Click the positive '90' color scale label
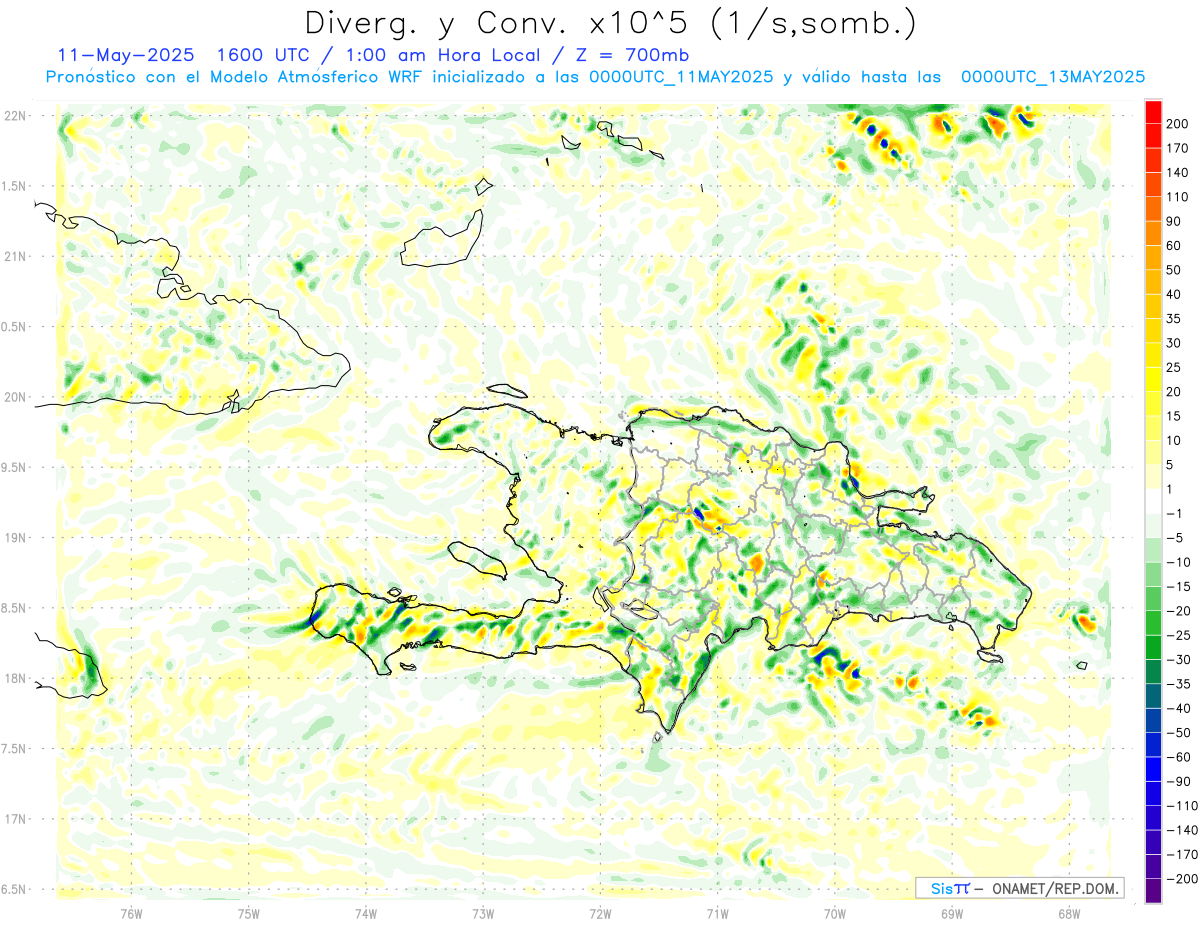Viewport: 1200px width, 927px height. click(1175, 221)
